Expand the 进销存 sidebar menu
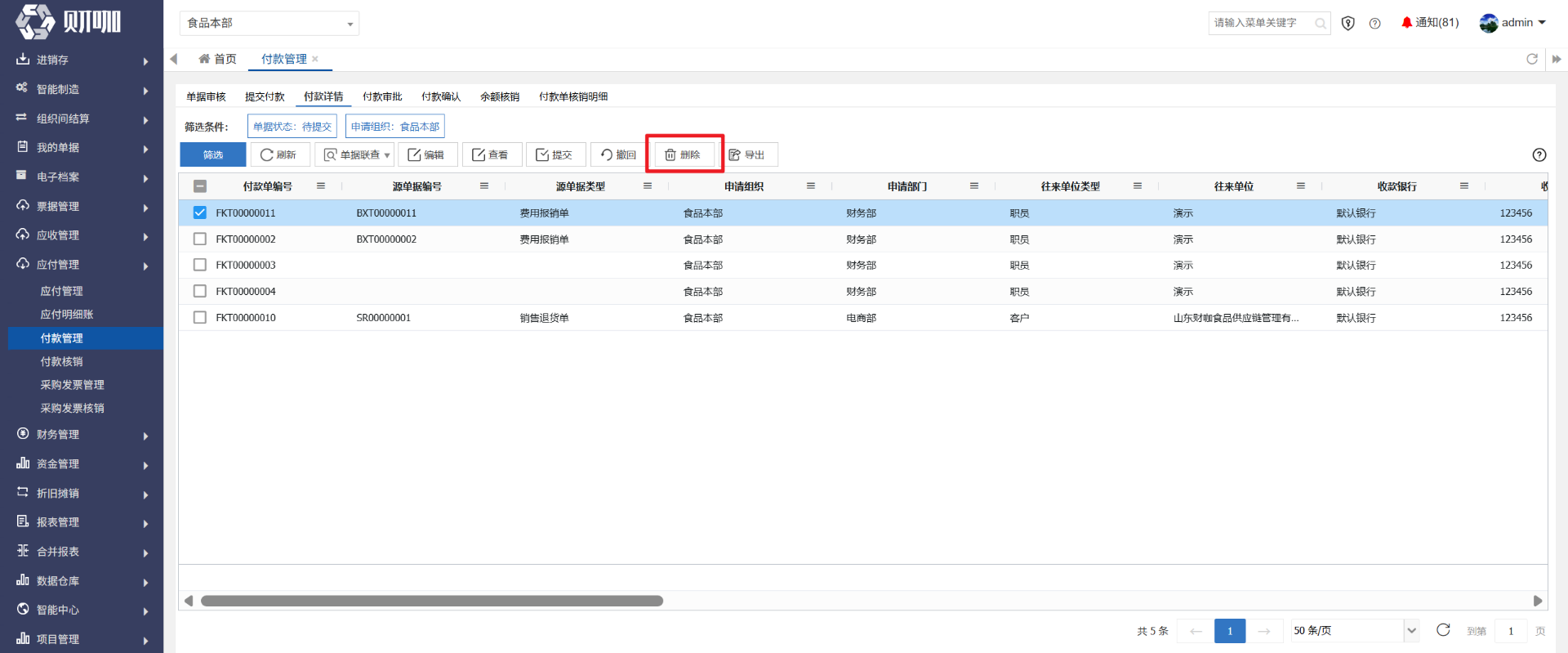1568x653 pixels. click(x=82, y=60)
